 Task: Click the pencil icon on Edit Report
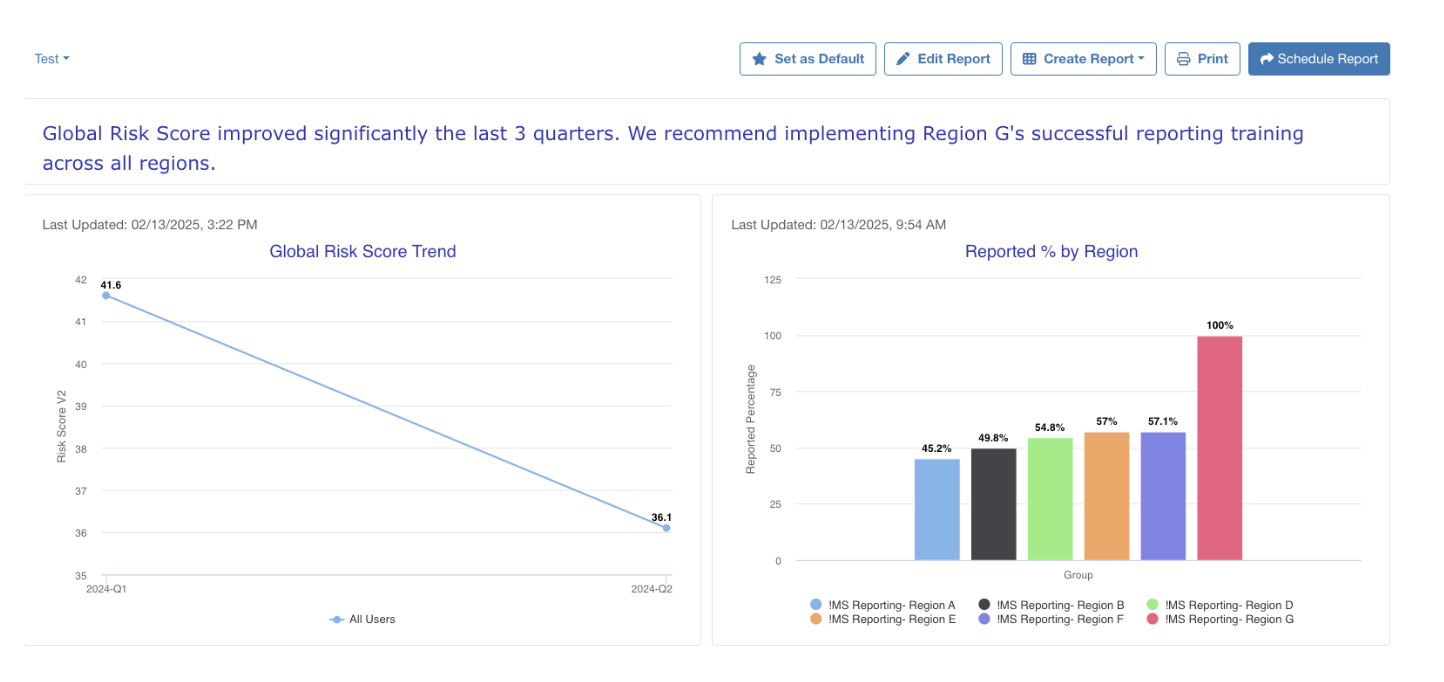pyautogui.click(x=904, y=58)
